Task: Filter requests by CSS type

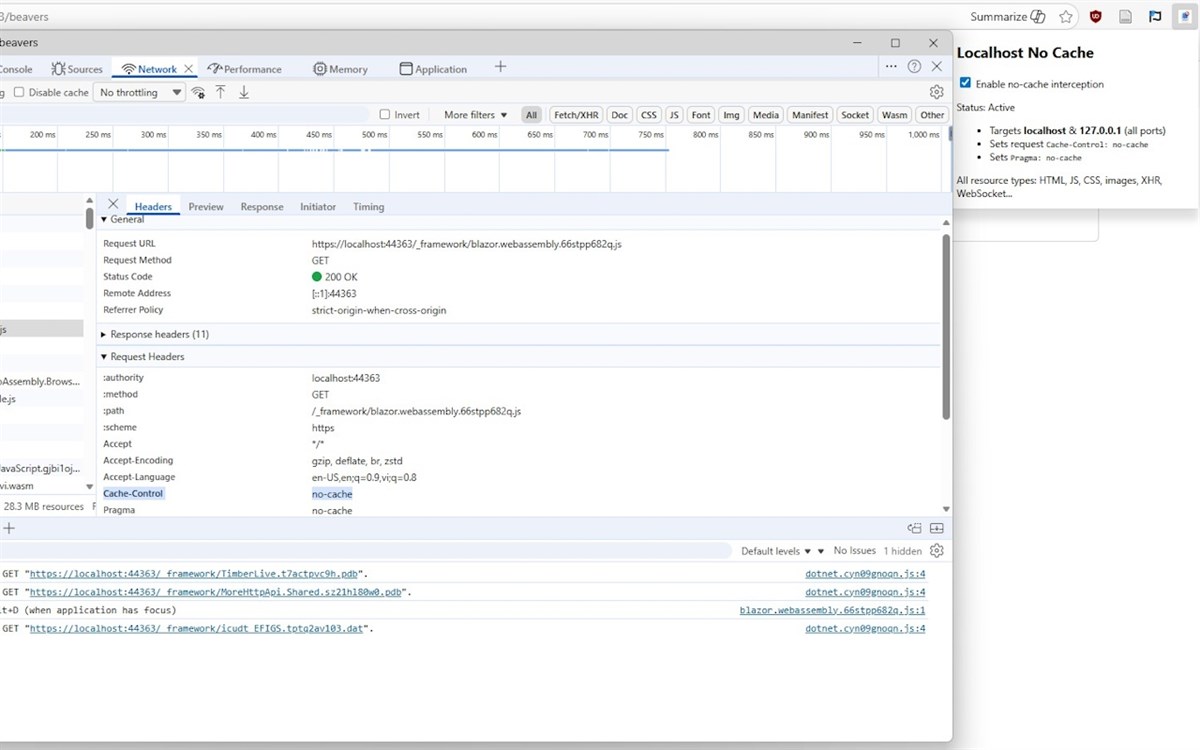Action: click(x=649, y=115)
